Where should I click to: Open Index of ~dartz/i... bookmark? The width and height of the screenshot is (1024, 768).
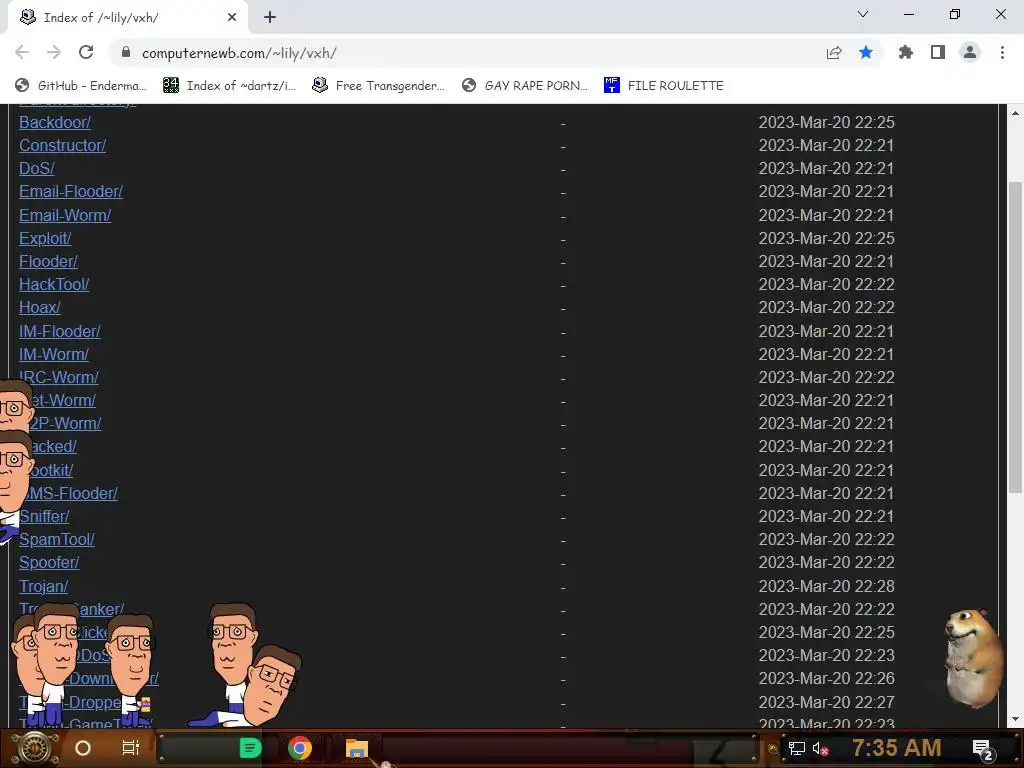click(x=229, y=86)
